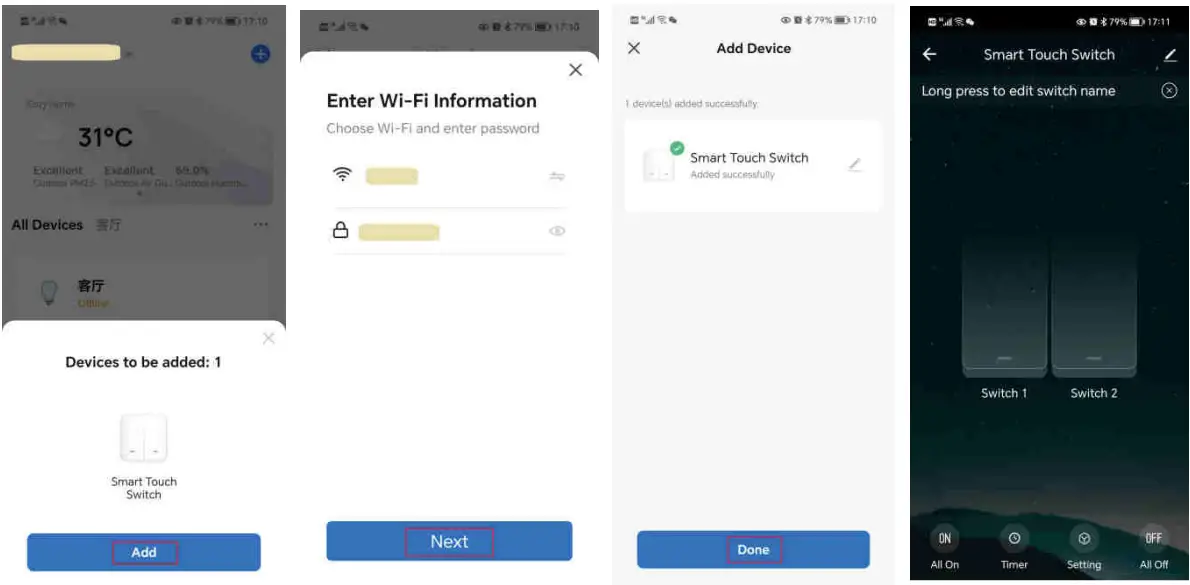Click the Add button for Smart Touch Switch
1190x585 pixels.
[144, 552]
